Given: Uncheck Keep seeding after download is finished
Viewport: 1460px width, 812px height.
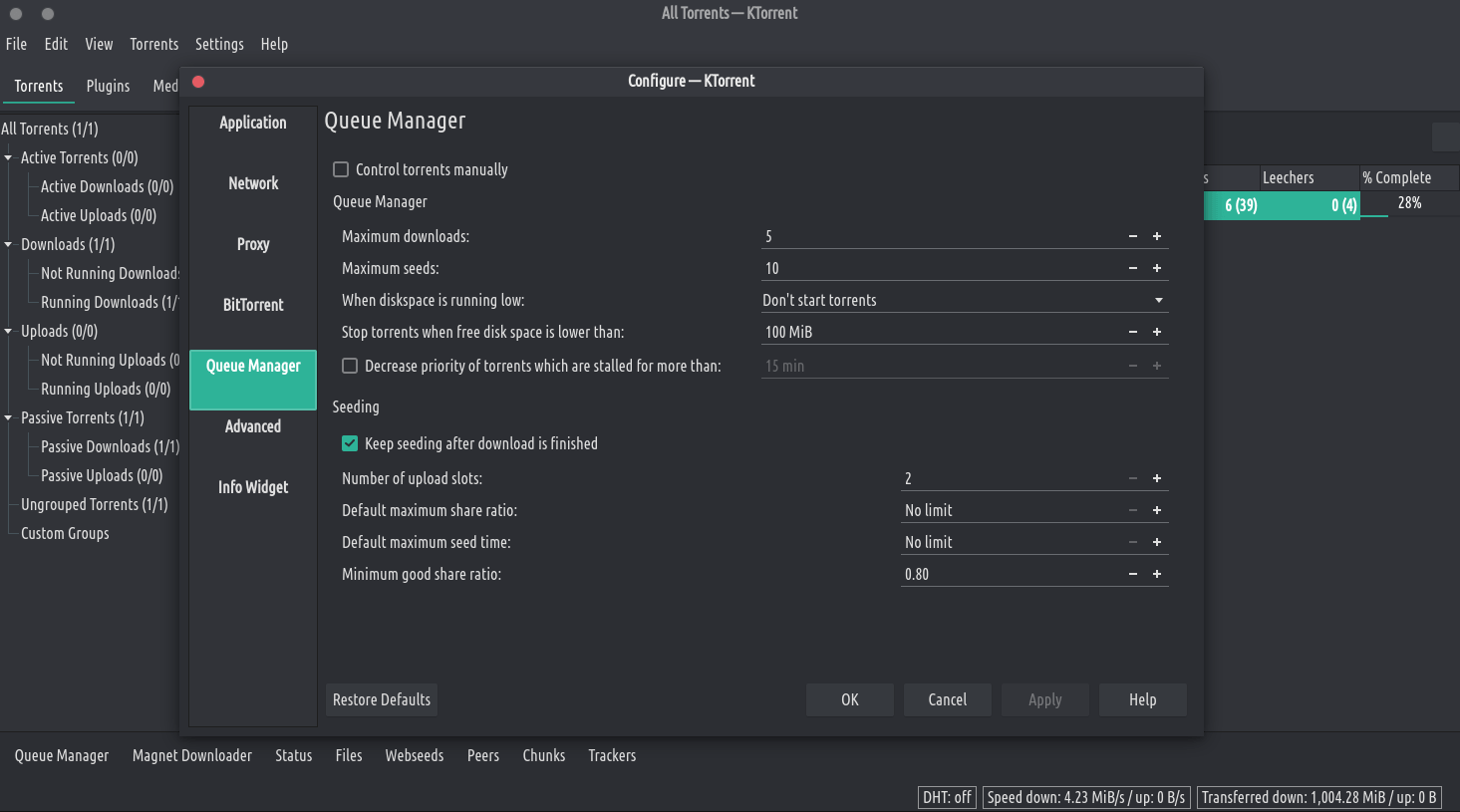Looking at the screenshot, I should pos(350,443).
